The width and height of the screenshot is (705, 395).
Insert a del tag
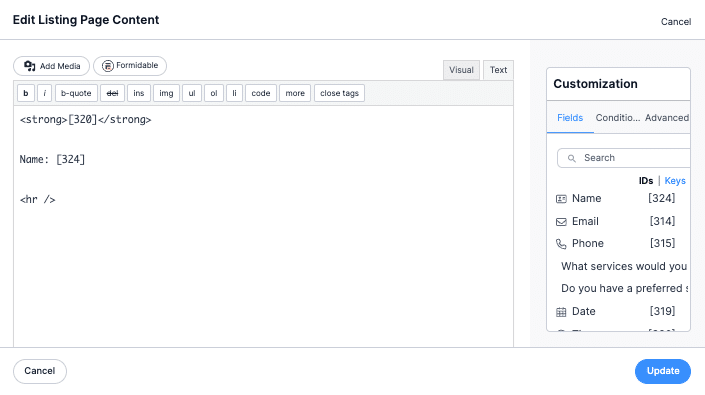pyautogui.click(x=112, y=93)
